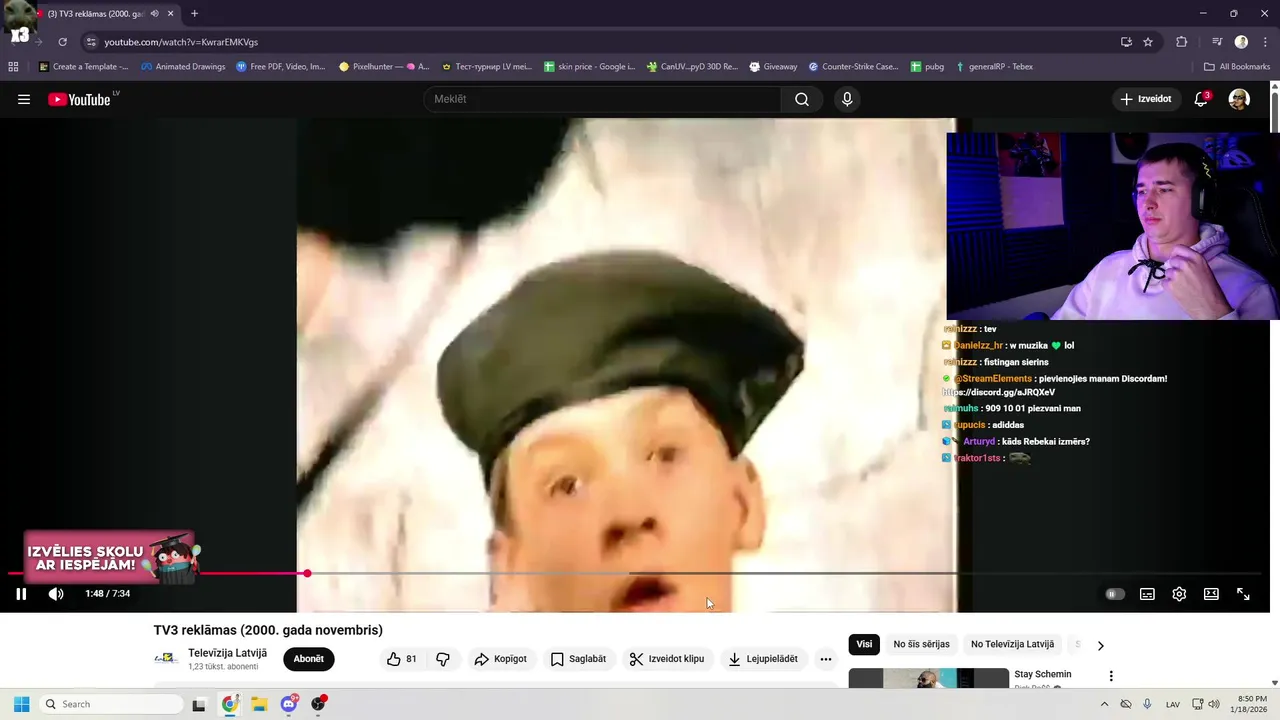Open Televīzija Latvijā channel name link
The width and height of the screenshot is (1280, 720).
click(227, 653)
